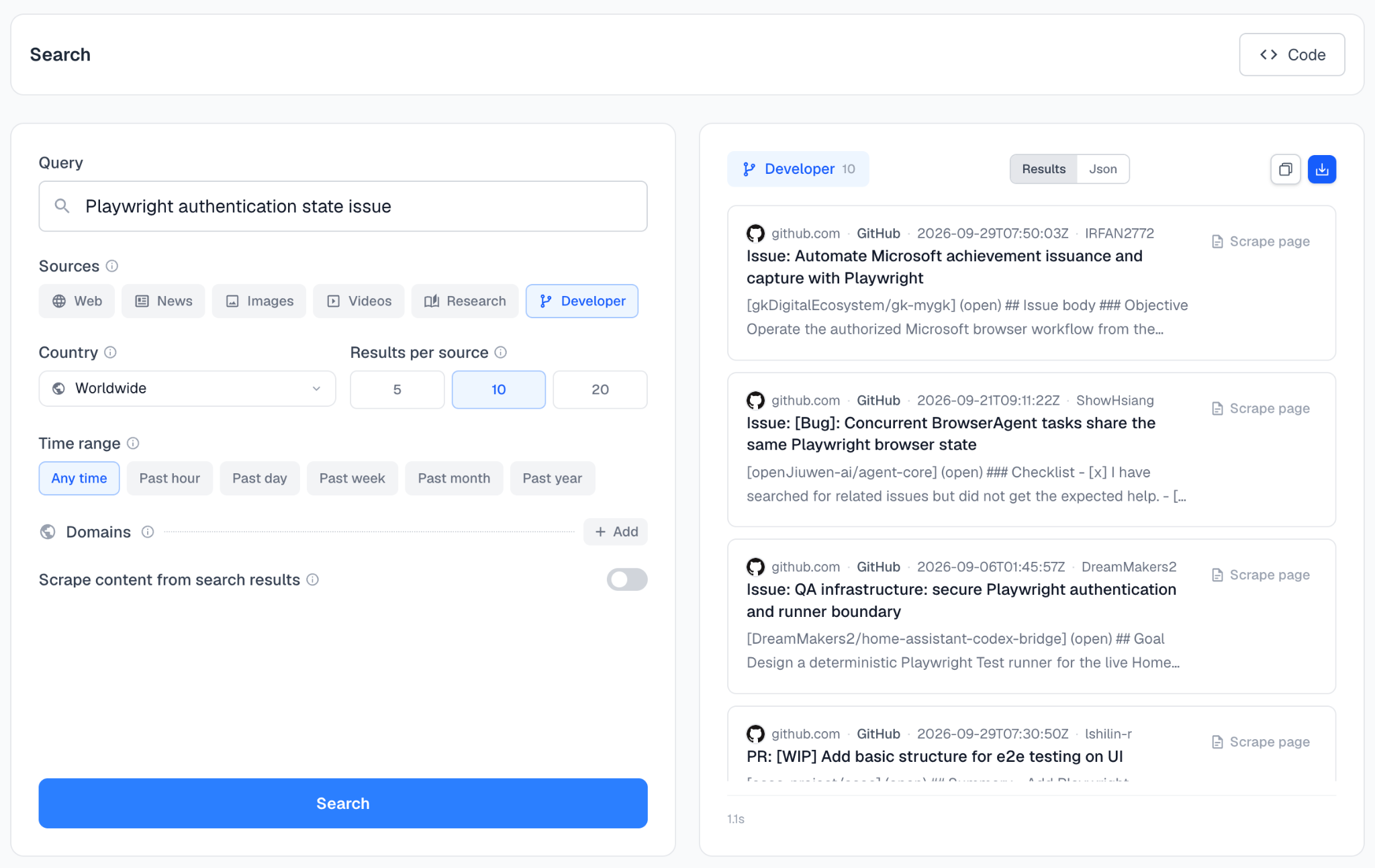
Task: Scrape page for Concurrent BrowserAgent issue
Action: tap(1261, 408)
